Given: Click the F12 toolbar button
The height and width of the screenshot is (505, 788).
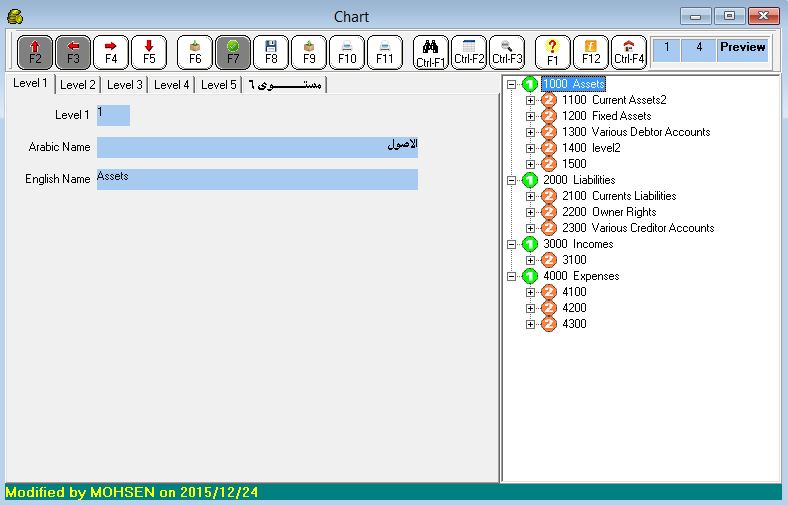Looking at the screenshot, I should (590, 52).
